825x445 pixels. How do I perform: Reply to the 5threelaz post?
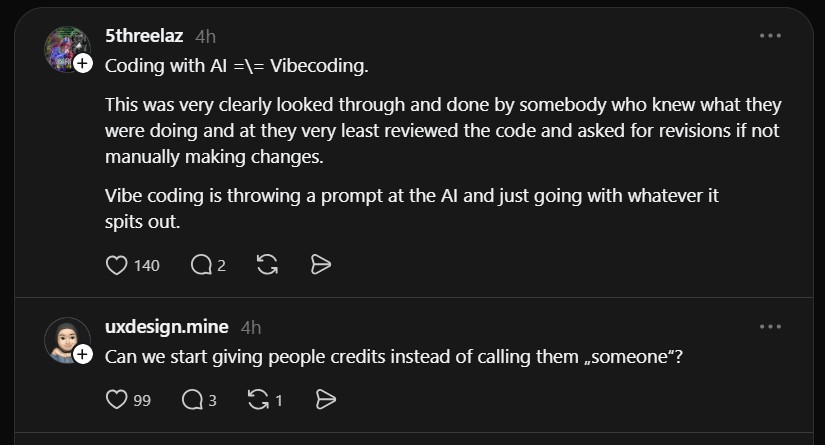tap(199, 265)
